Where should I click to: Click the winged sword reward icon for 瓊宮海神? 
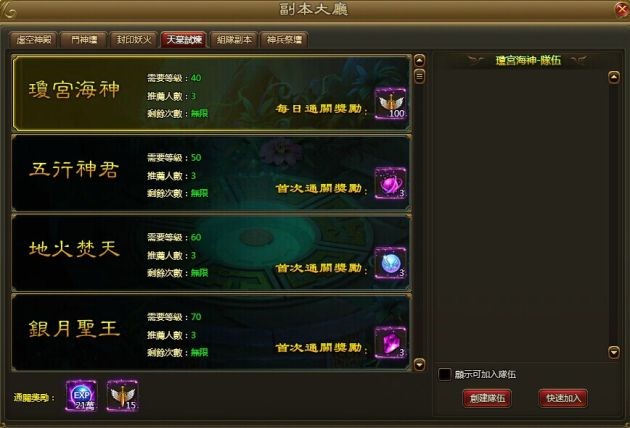point(390,104)
